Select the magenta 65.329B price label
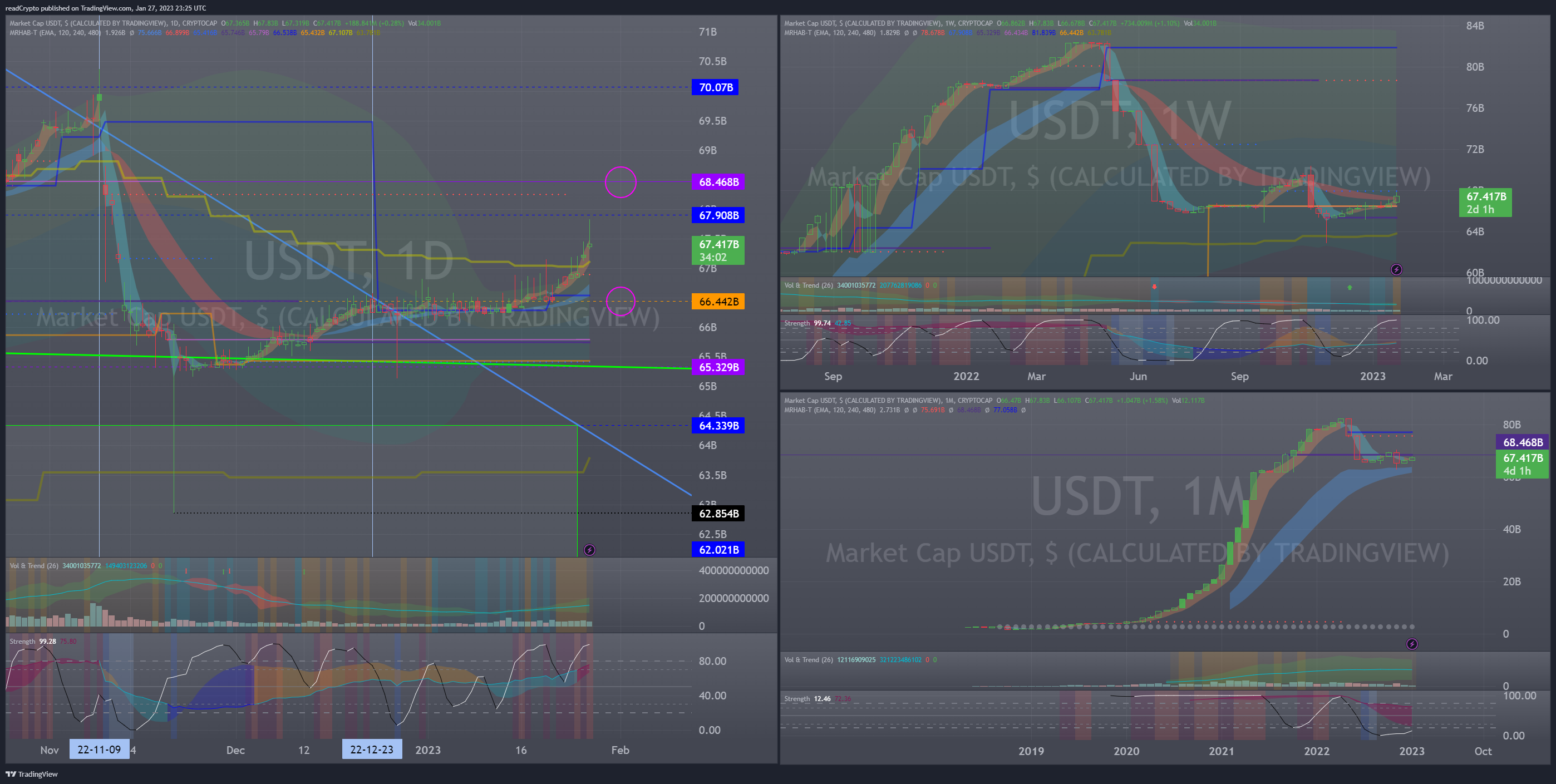 click(718, 367)
